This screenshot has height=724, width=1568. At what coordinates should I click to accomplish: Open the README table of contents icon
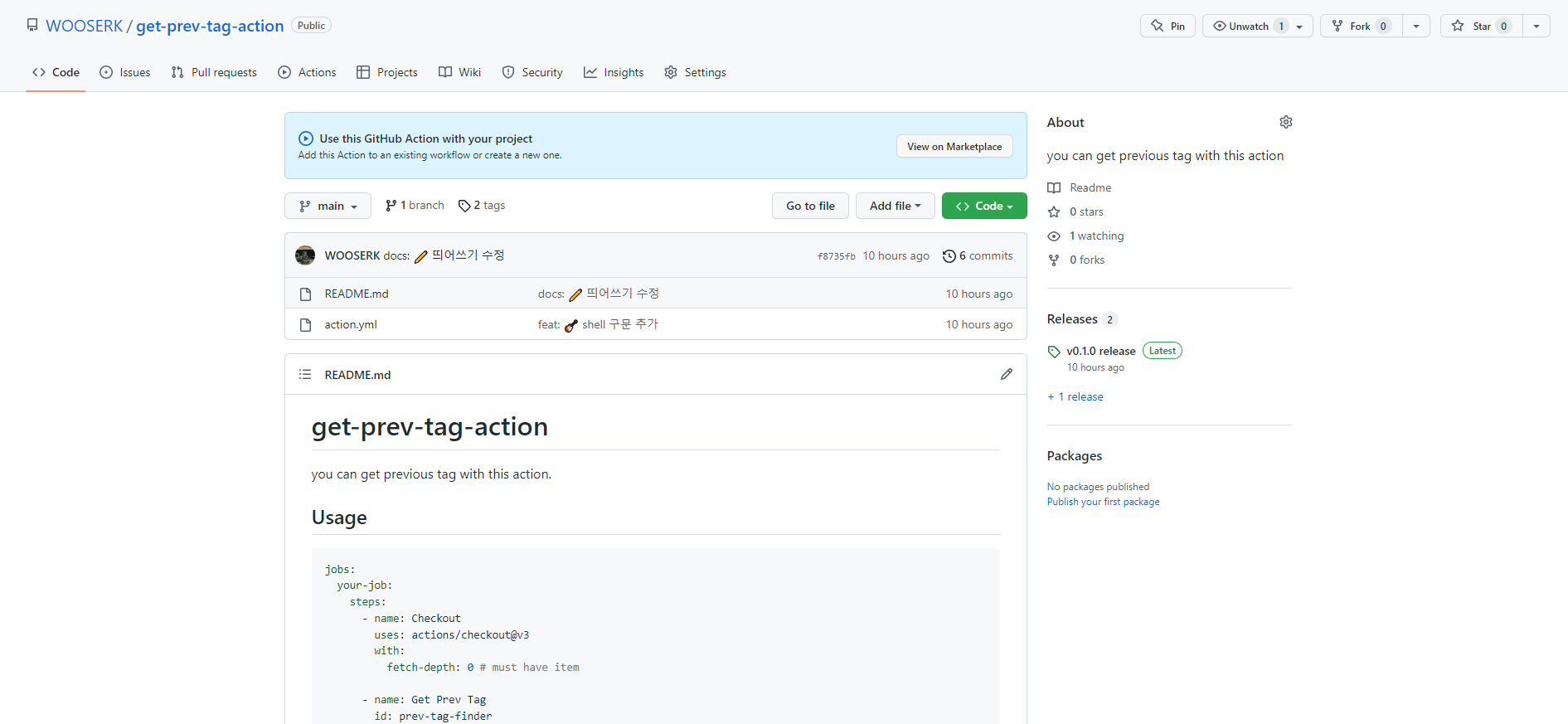305,374
